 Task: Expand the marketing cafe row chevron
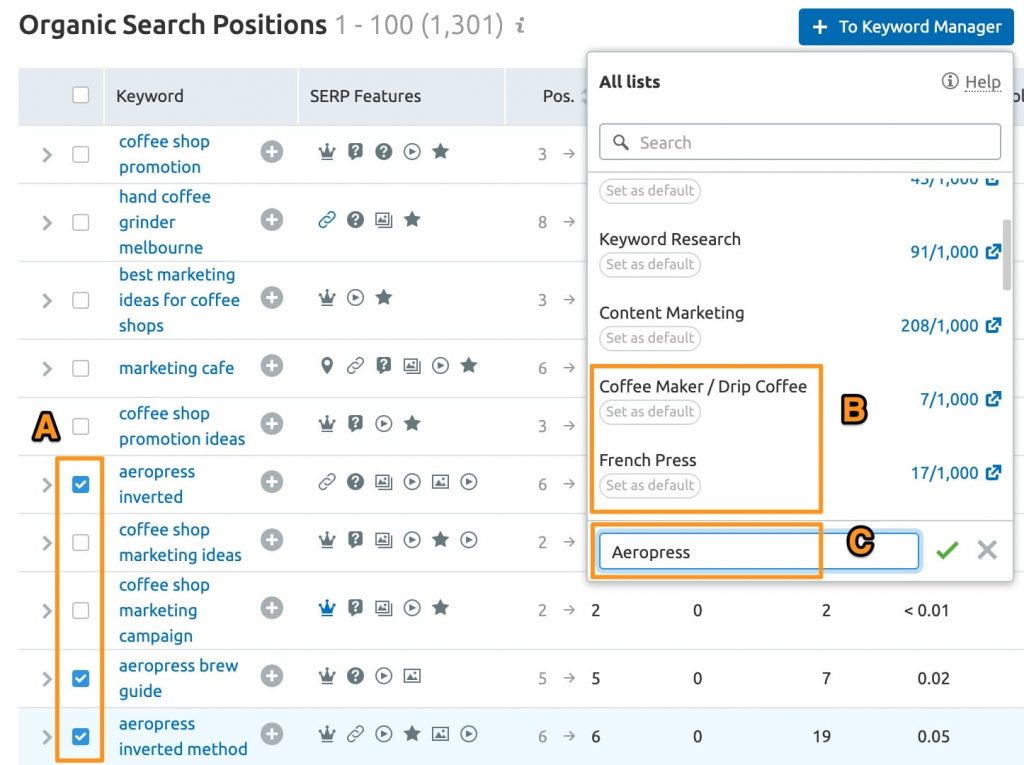pos(48,366)
